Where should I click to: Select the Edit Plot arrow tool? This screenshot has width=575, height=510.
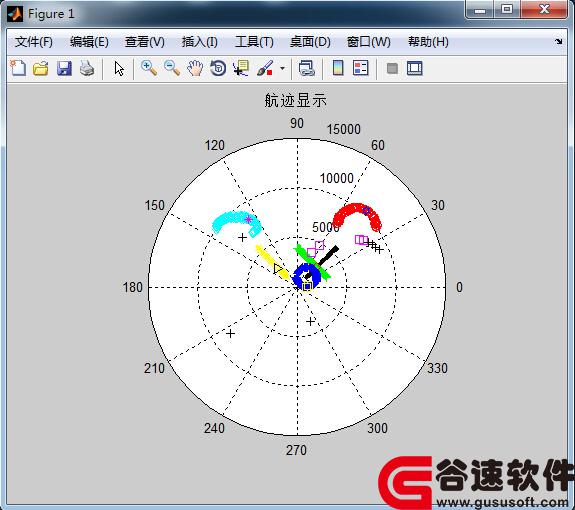[119, 69]
